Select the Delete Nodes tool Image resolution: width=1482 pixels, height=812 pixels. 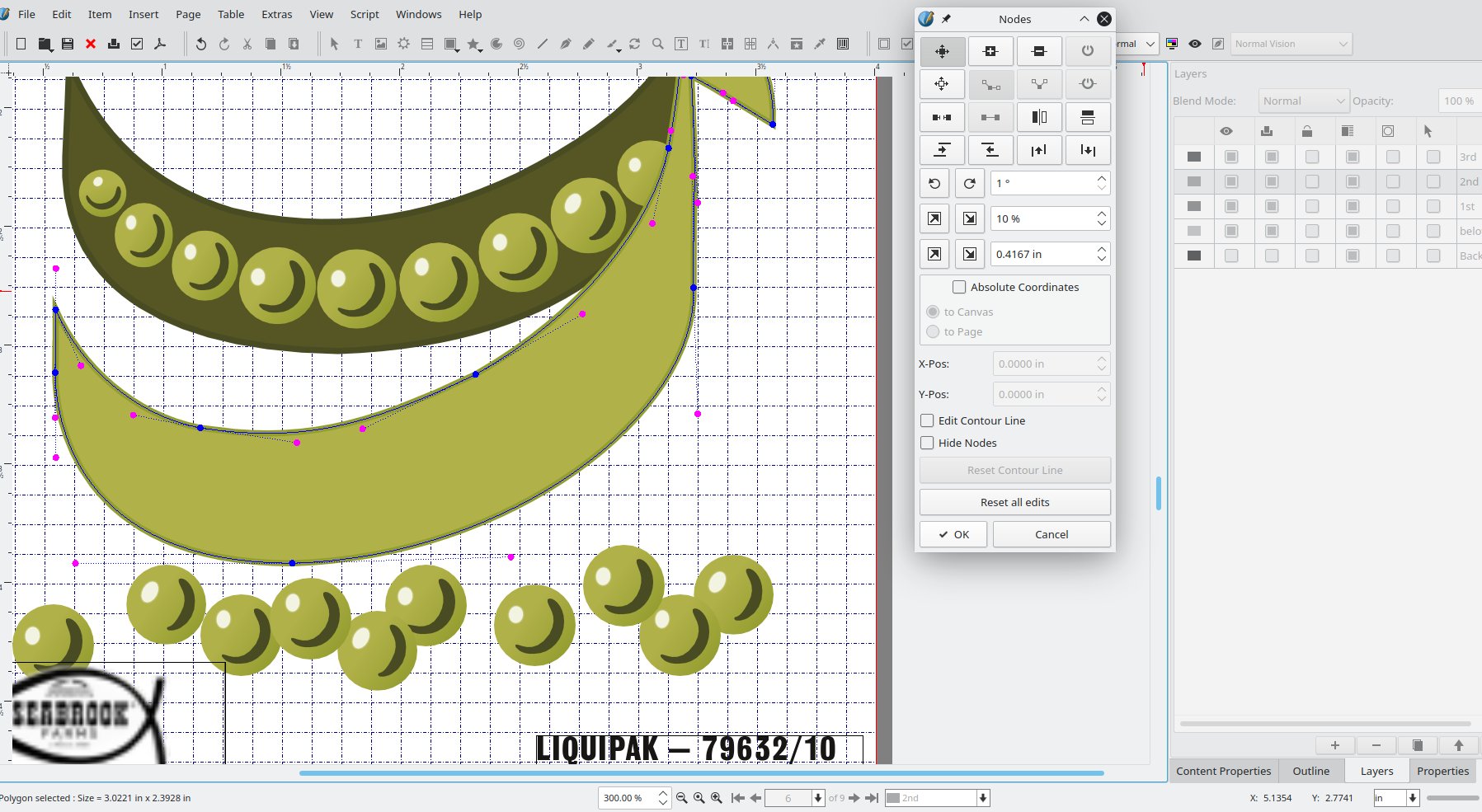1039,51
